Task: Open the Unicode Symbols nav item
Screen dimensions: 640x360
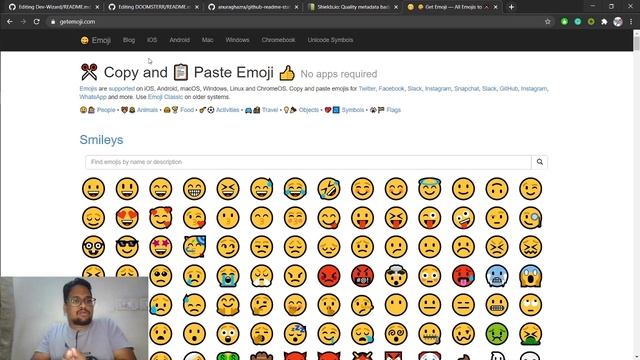Action: click(x=331, y=40)
